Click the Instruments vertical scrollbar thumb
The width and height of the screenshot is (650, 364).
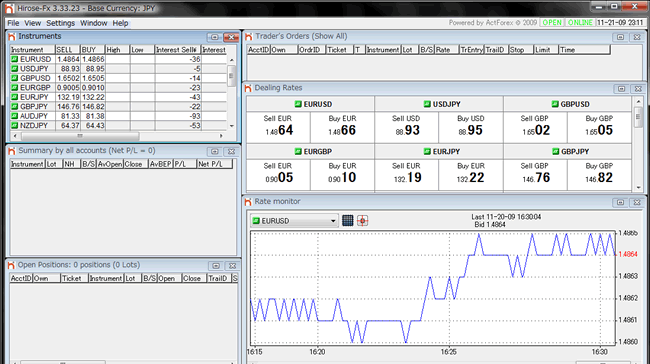231,76
